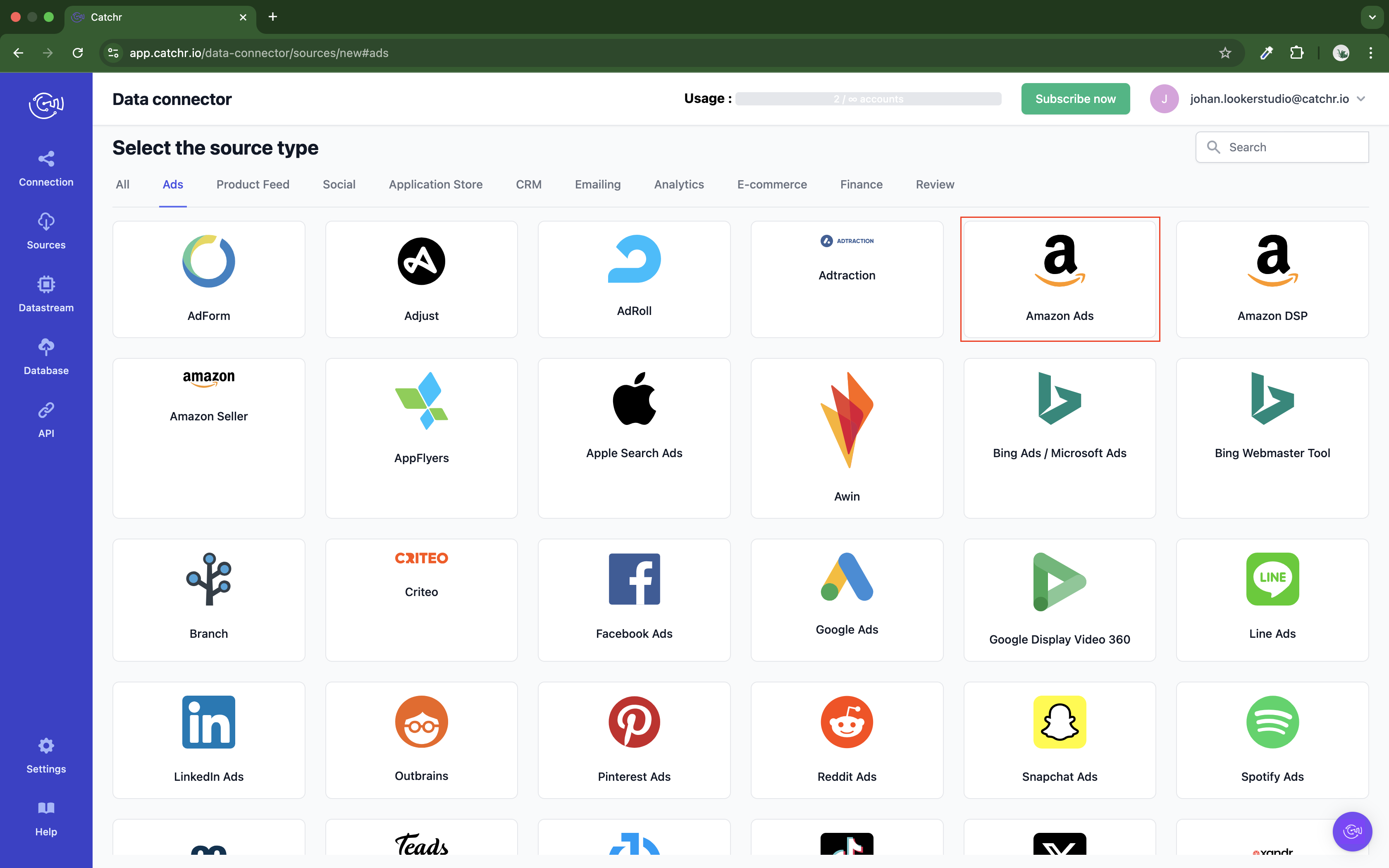Switch to the Emailing tab
The image size is (1389, 868).
(x=597, y=184)
